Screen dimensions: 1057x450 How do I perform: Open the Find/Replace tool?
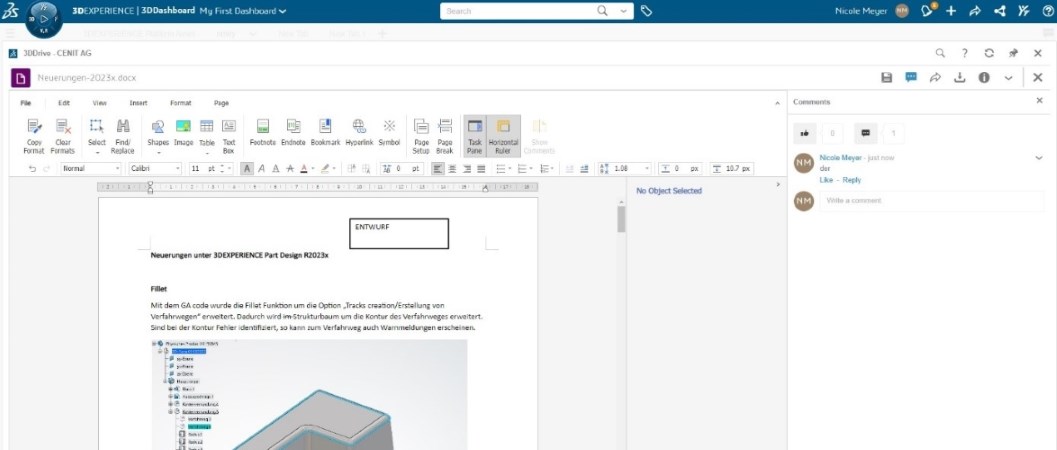pos(123,136)
